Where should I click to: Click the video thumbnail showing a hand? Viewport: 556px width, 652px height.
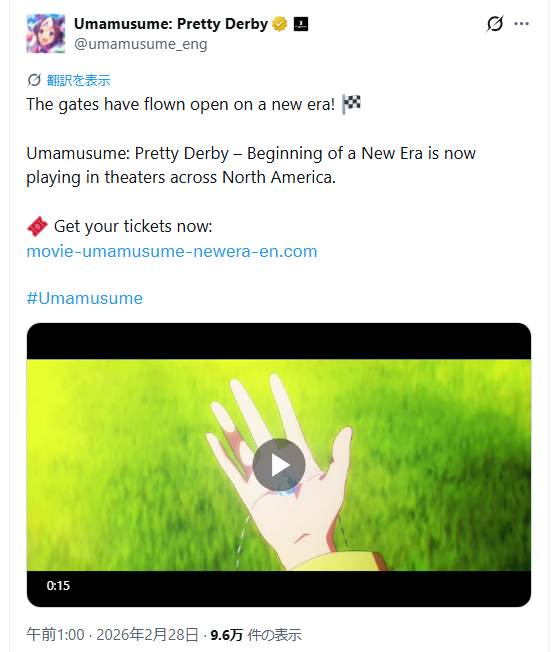click(279, 465)
